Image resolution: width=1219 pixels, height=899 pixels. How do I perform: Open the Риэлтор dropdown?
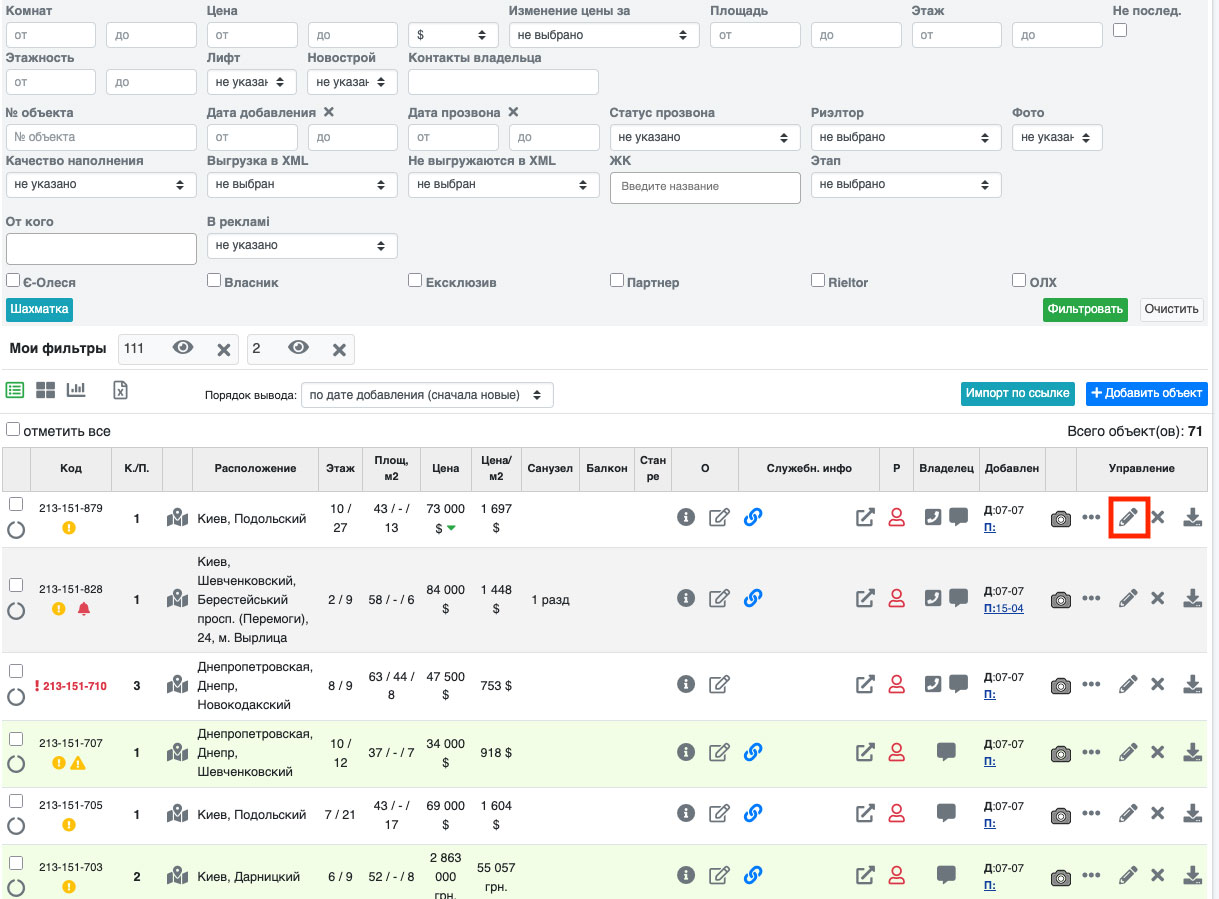[905, 137]
